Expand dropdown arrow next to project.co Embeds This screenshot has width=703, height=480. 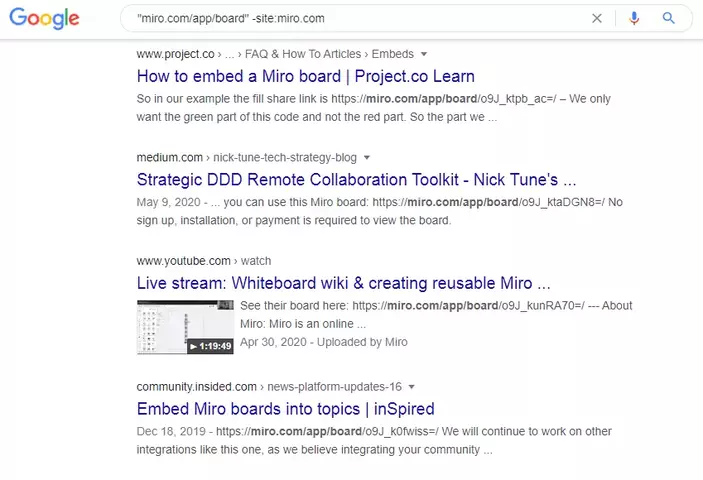click(424, 54)
